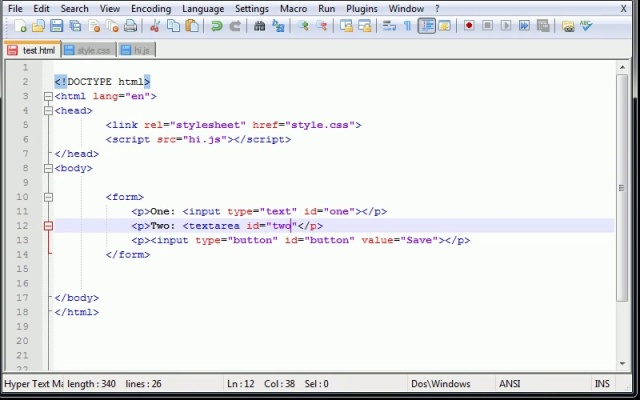Switch to the hi.js tab
Image resolution: width=640 pixels, height=400 pixels.
(137, 50)
